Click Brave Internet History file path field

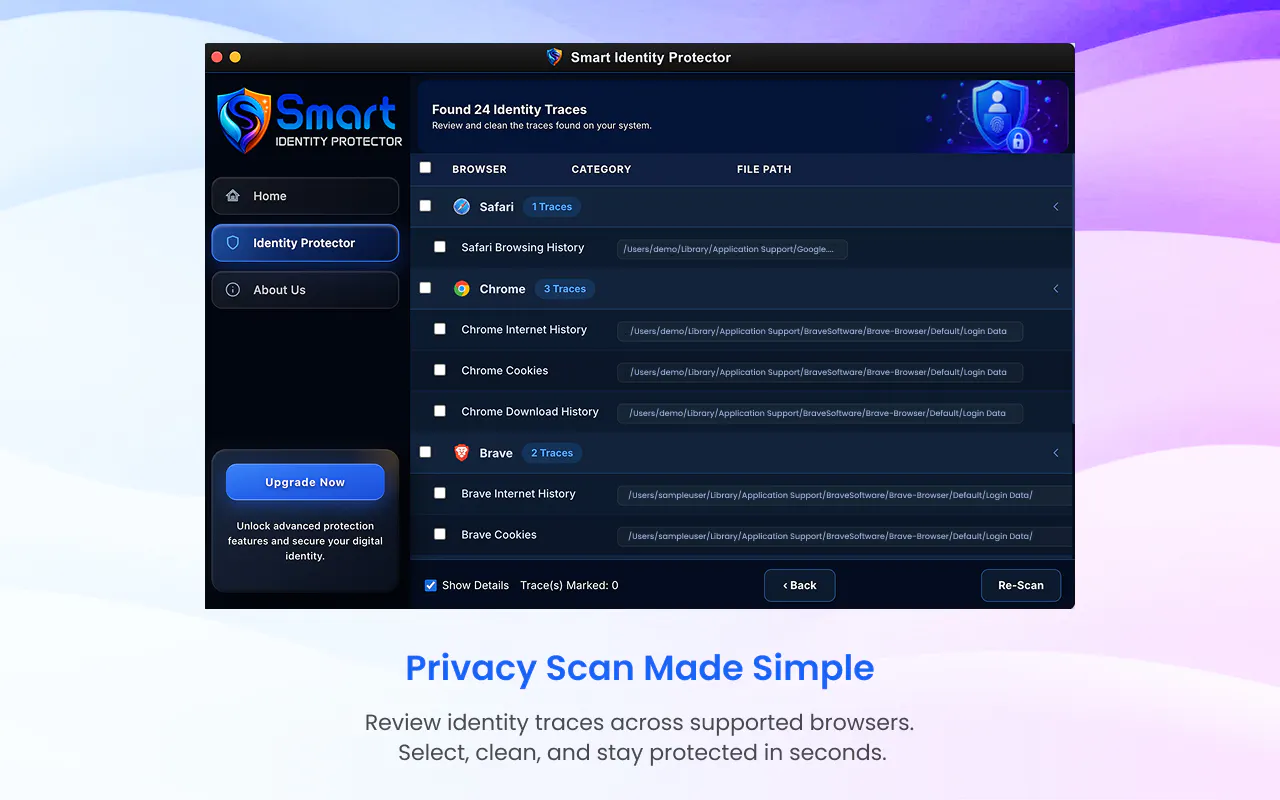(845, 495)
